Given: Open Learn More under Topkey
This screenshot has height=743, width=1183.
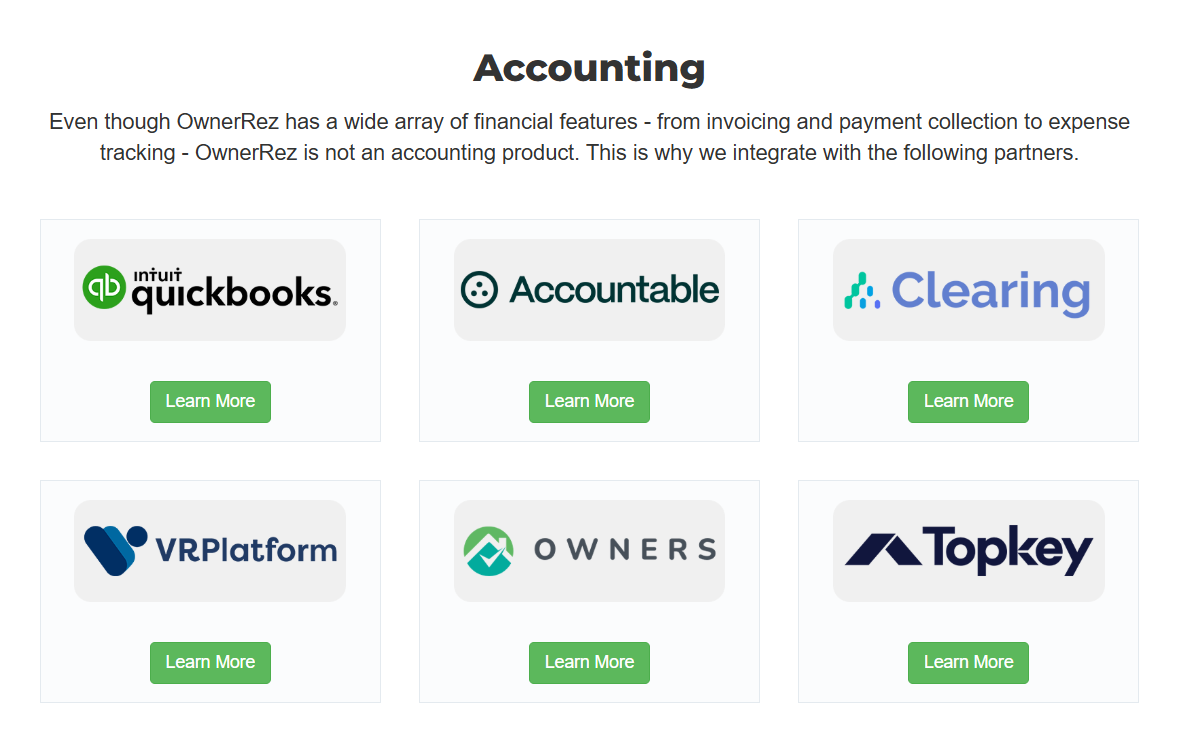Looking at the screenshot, I should (968, 663).
